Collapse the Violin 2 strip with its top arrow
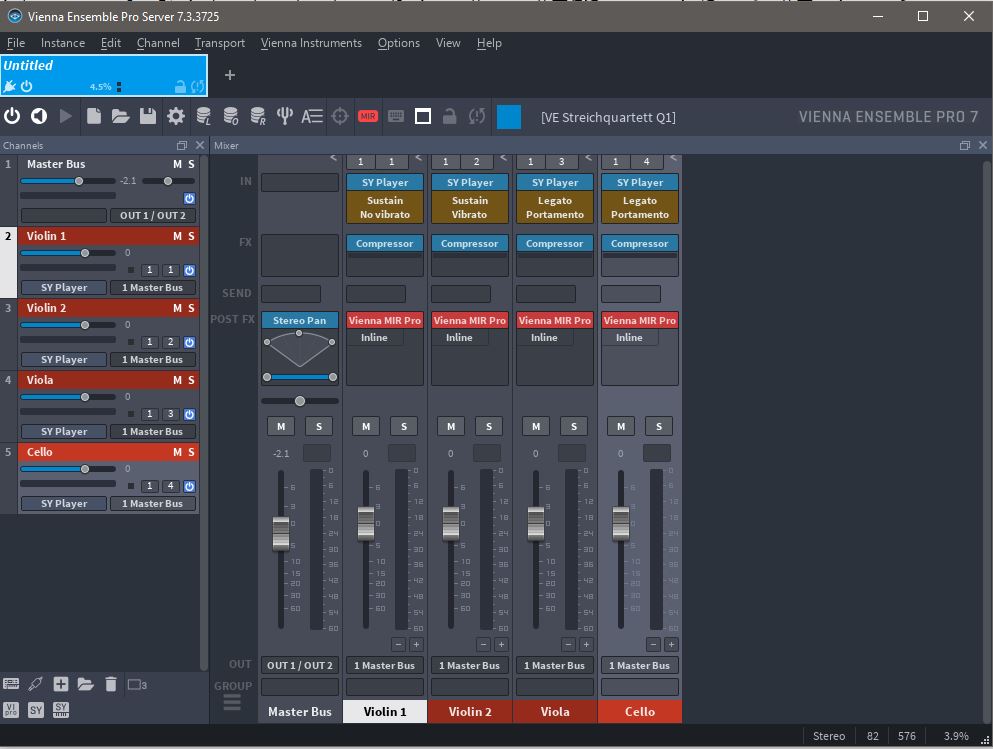 [x=503, y=158]
